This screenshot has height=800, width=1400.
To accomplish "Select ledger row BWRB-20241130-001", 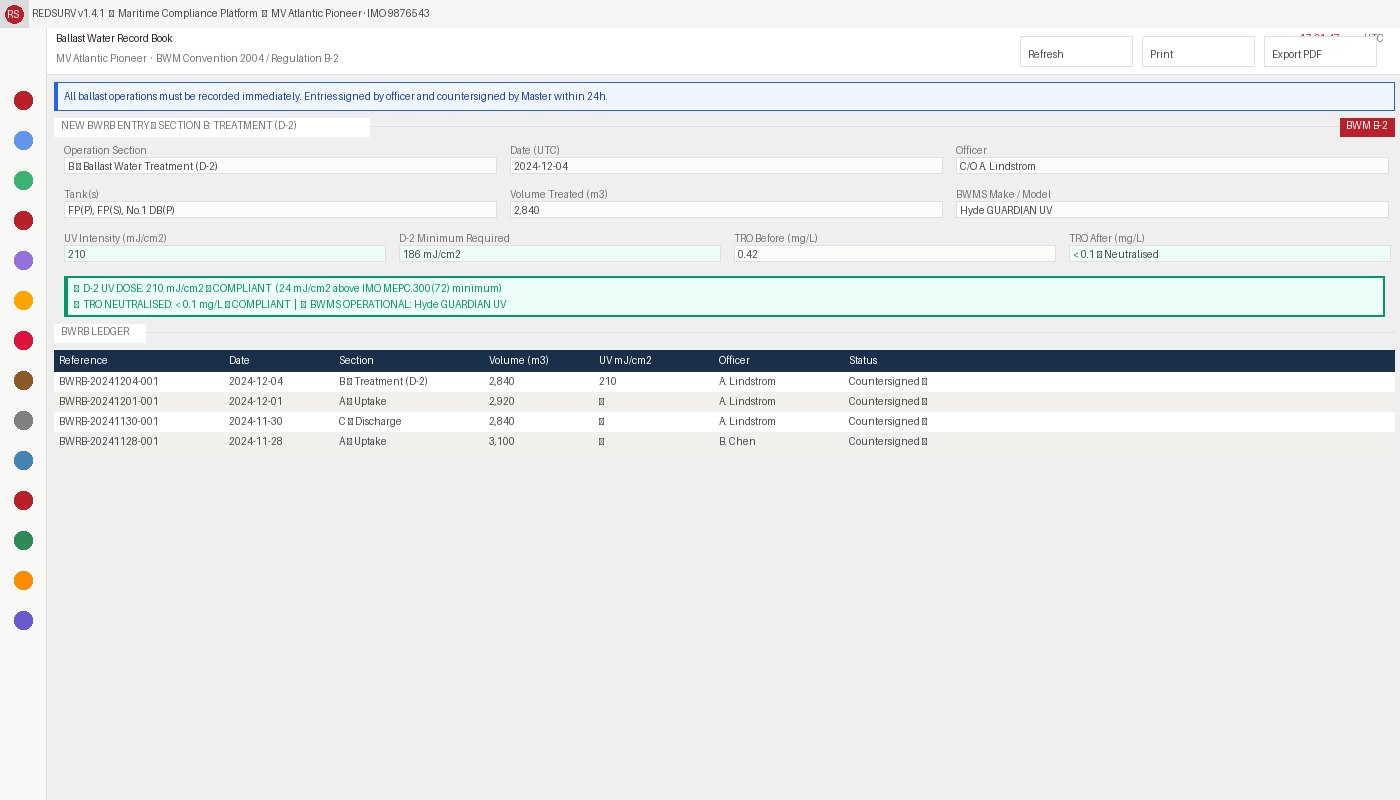I will [724, 422].
